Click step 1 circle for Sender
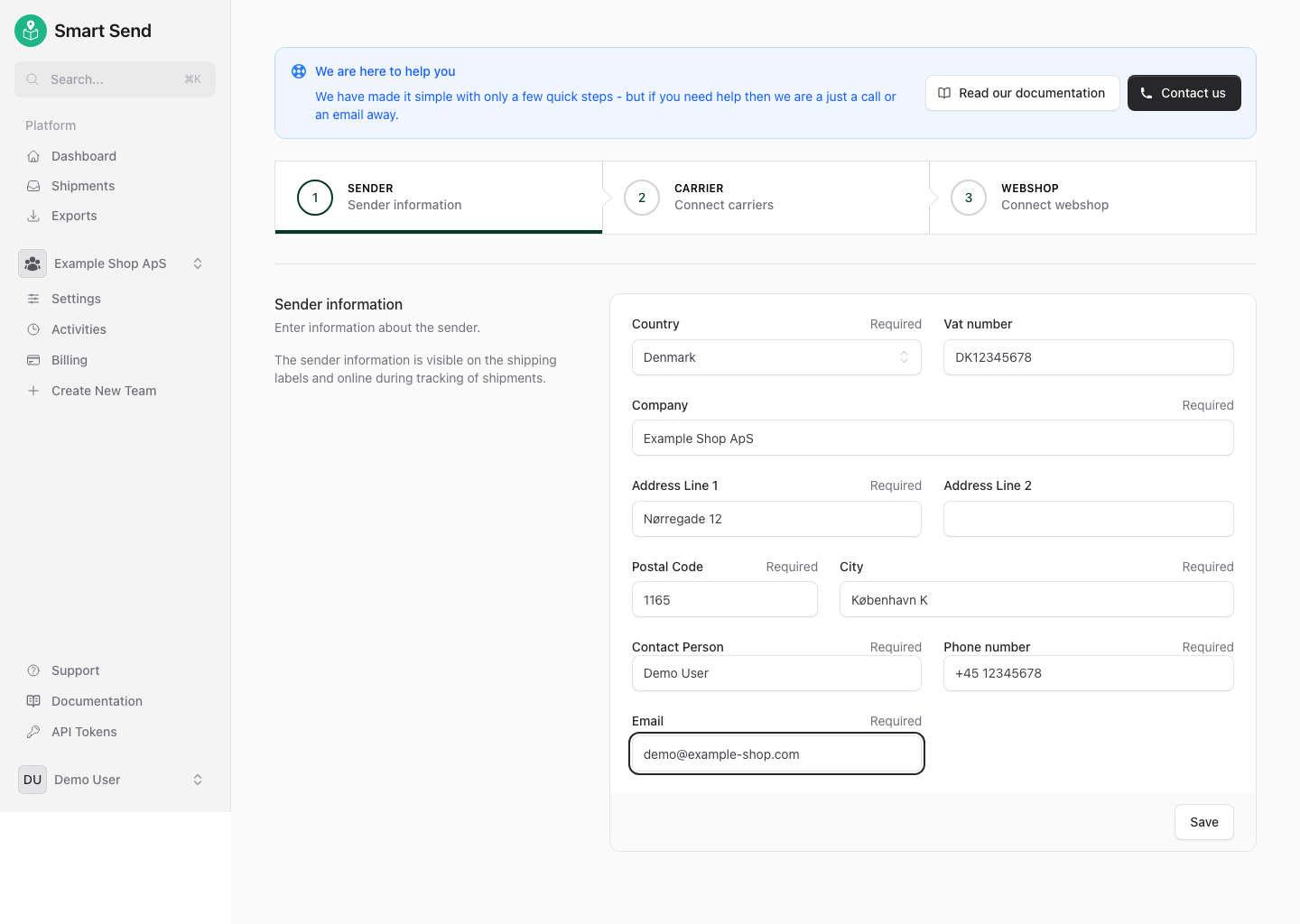This screenshot has width=1300, height=924. (315, 198)
